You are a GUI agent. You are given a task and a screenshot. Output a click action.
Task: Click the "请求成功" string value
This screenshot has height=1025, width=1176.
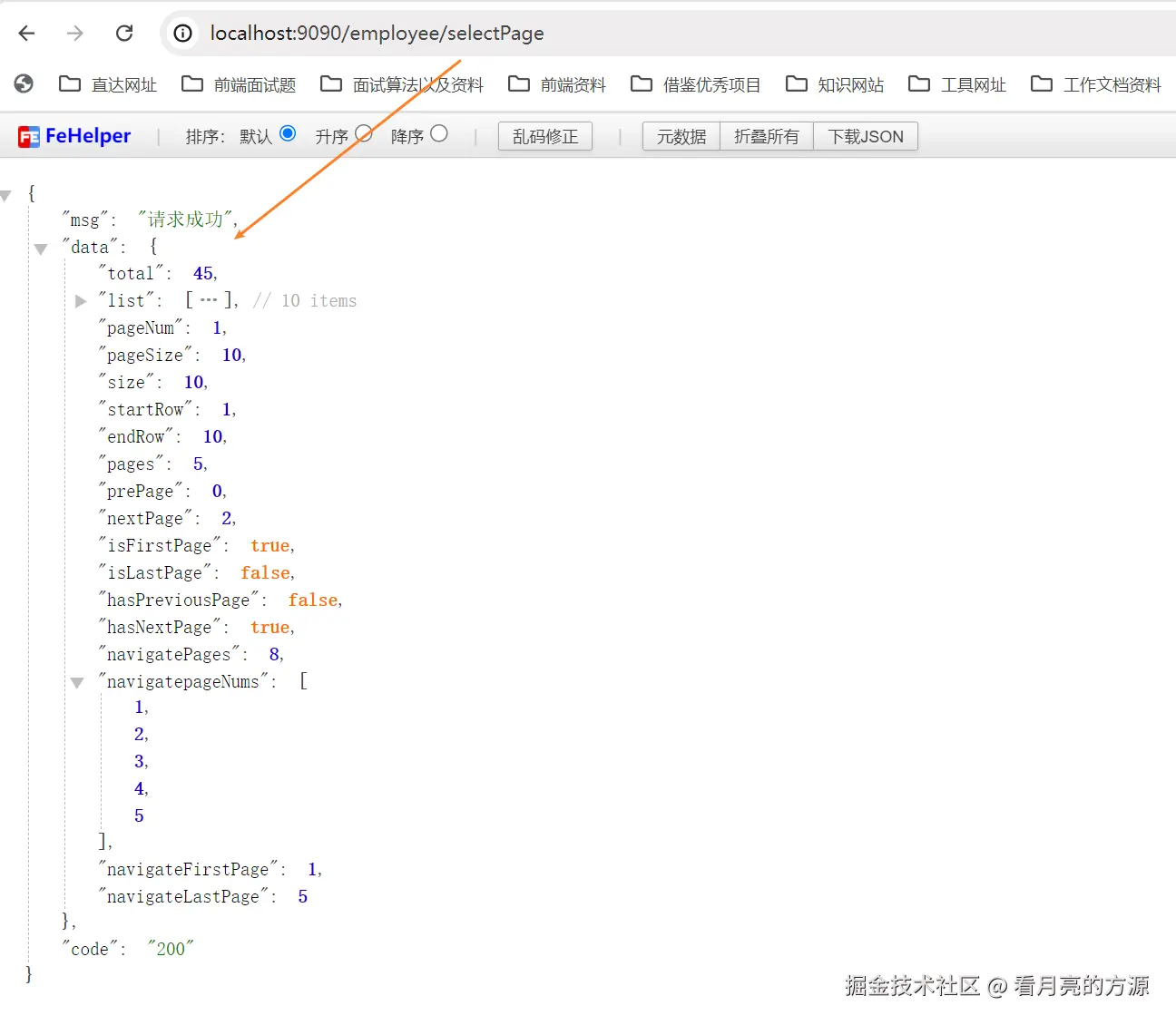(x=185, y=220)
